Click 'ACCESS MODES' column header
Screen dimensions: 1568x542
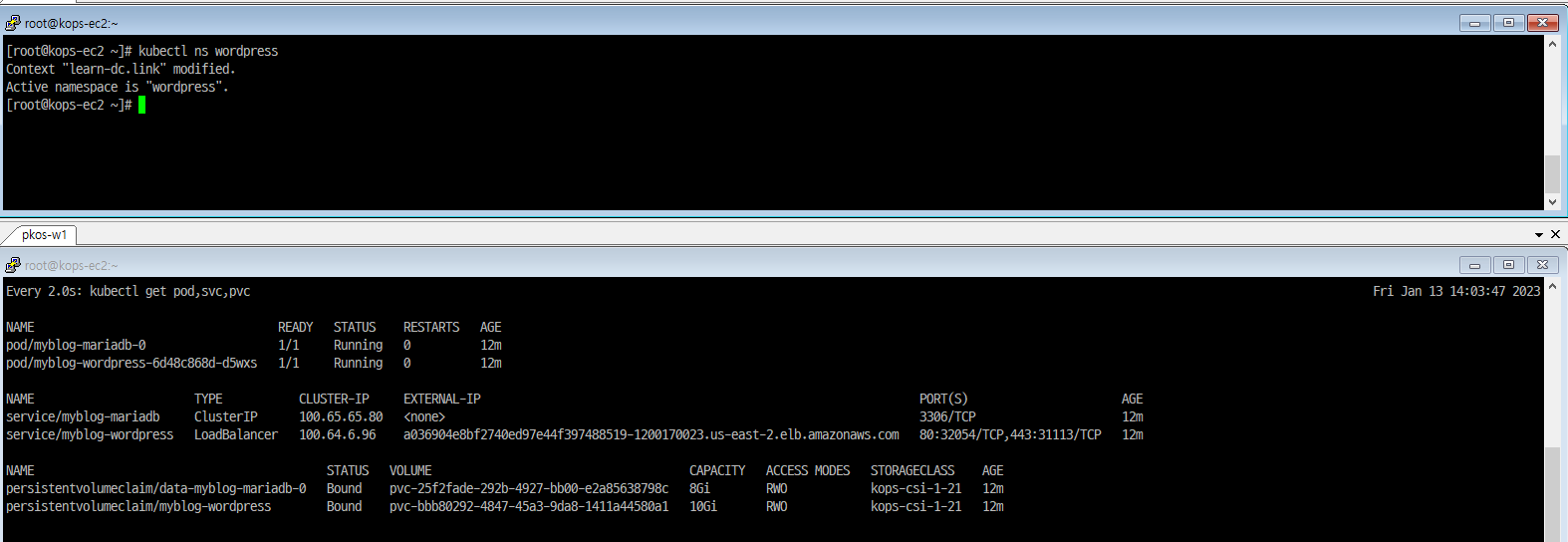(808, 470)
